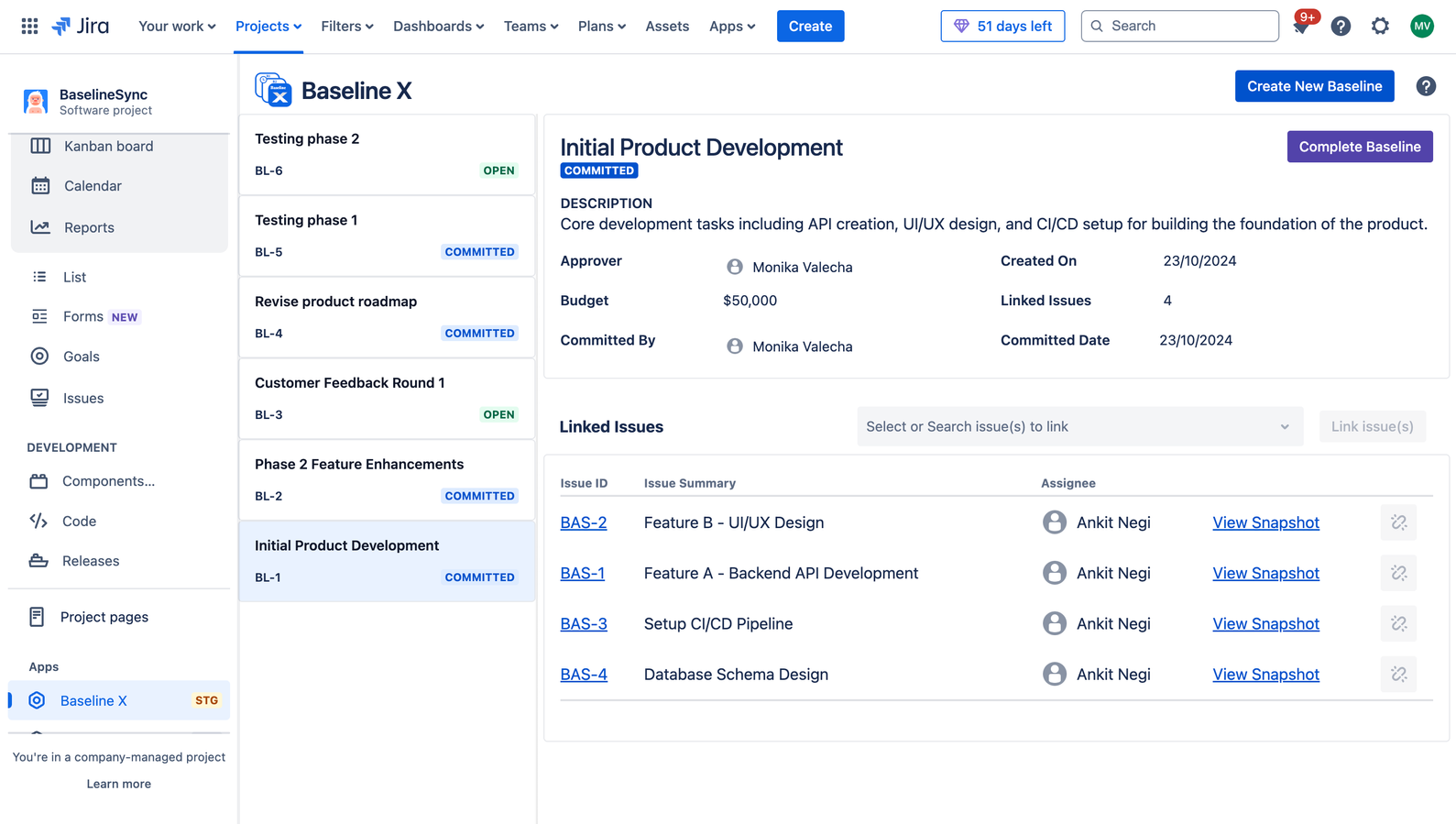Open issue link BAS-4
Viewport: 1456px width, 824px height.
pos(584,674)
